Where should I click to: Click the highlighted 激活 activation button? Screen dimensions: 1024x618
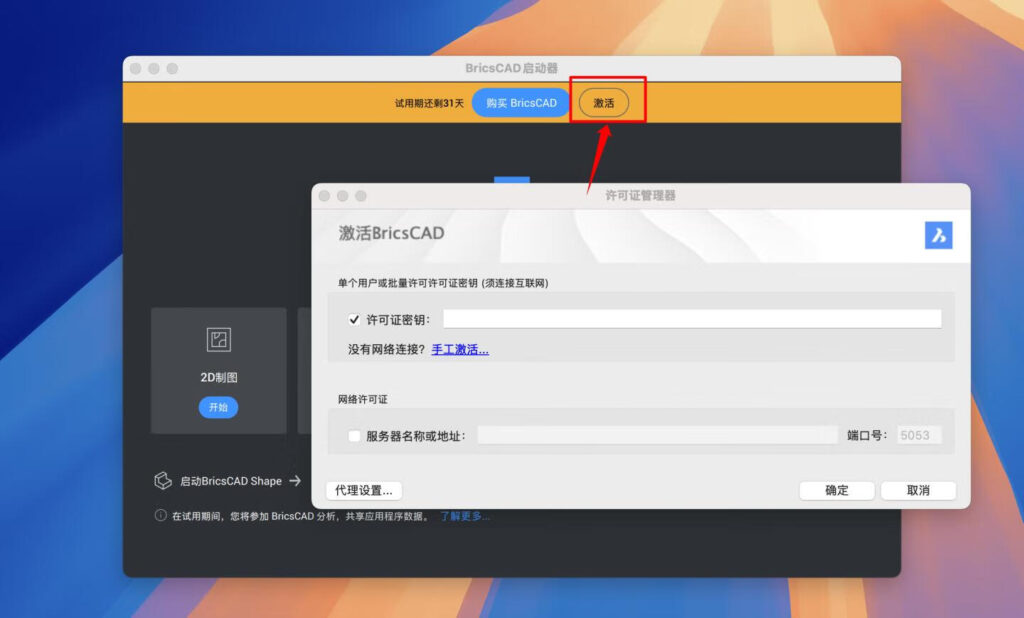tap(604, 102)
